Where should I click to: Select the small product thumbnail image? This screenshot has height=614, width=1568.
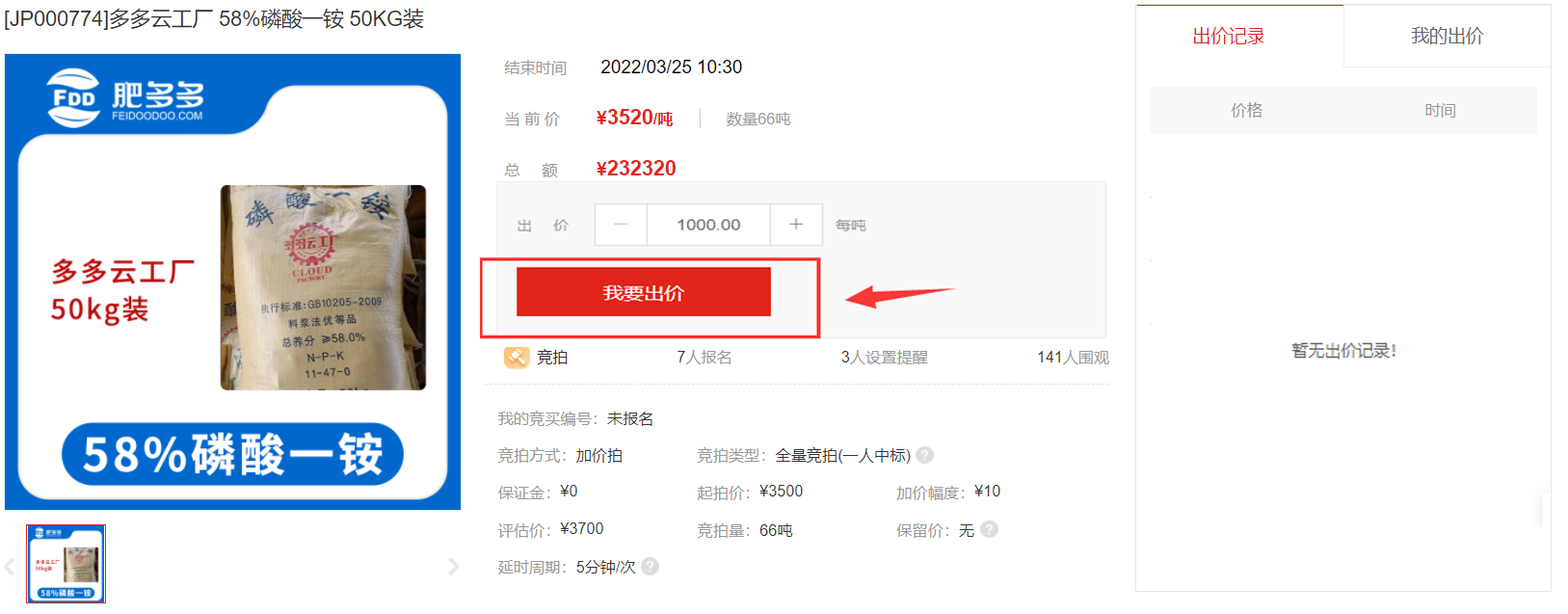click(66, 564)
